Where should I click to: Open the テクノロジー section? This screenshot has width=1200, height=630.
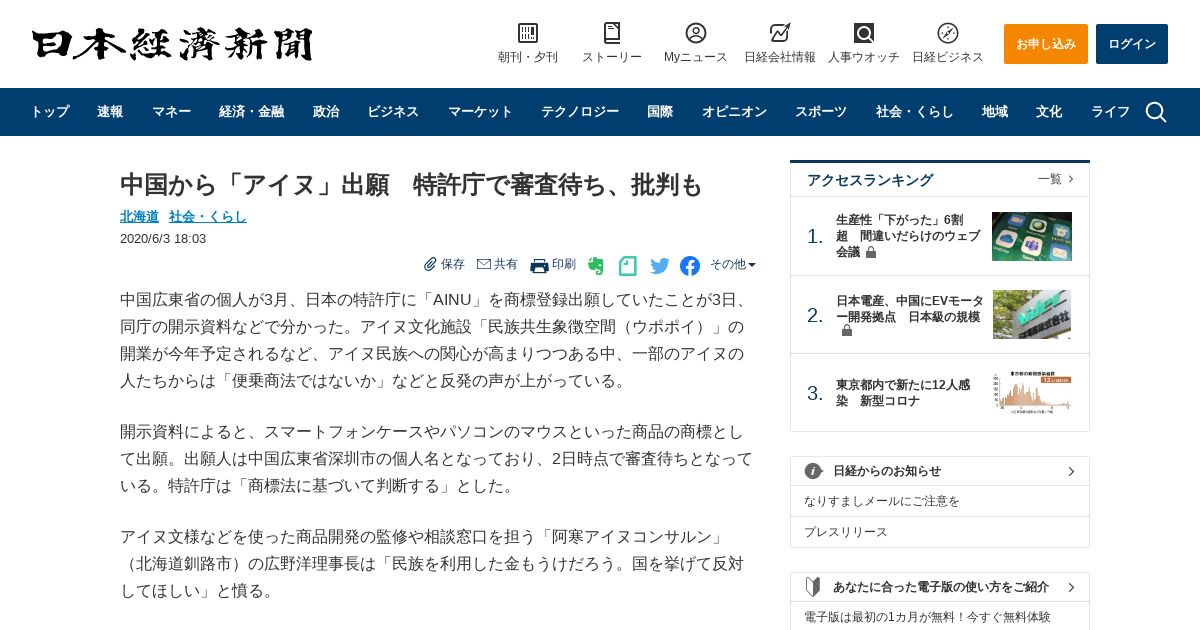580,112
